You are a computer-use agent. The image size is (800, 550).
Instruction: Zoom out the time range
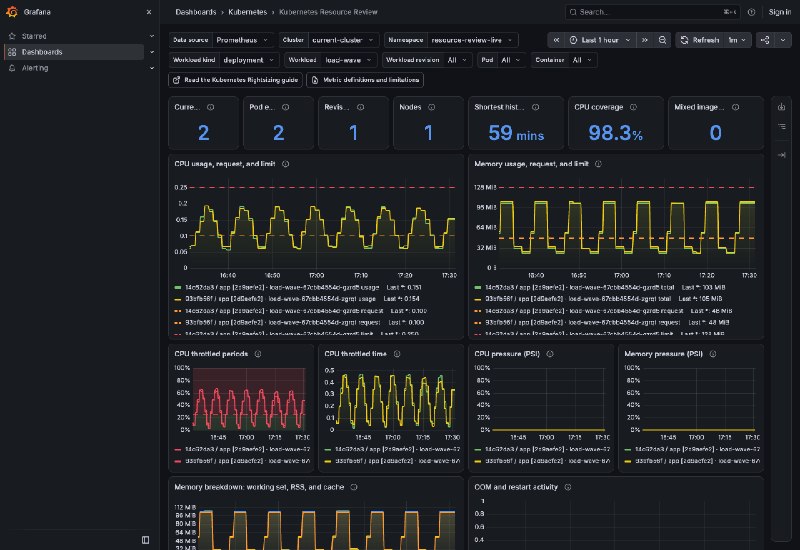[662, 40]
